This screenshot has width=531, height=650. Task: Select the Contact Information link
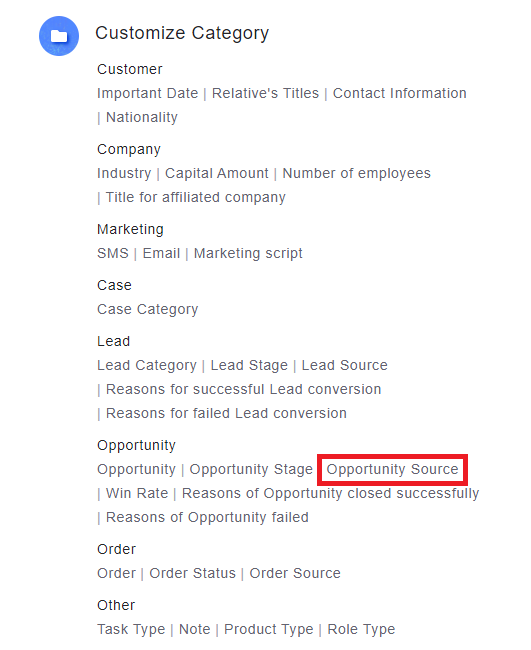point(400,93)
